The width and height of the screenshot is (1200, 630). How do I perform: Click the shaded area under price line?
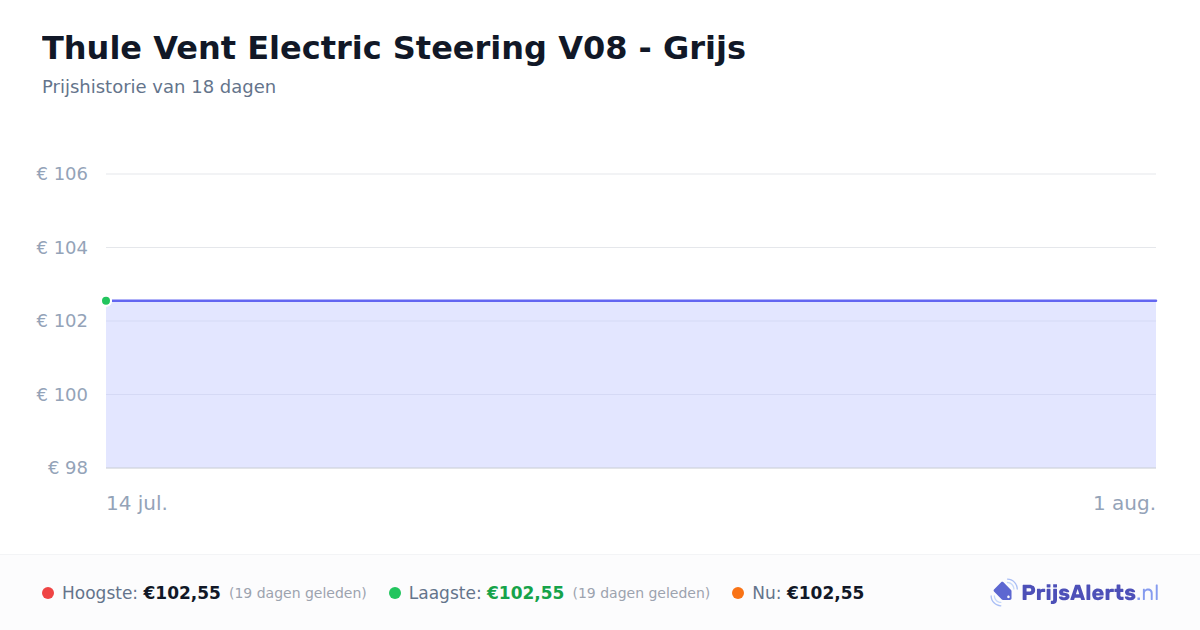pos(631,385)
